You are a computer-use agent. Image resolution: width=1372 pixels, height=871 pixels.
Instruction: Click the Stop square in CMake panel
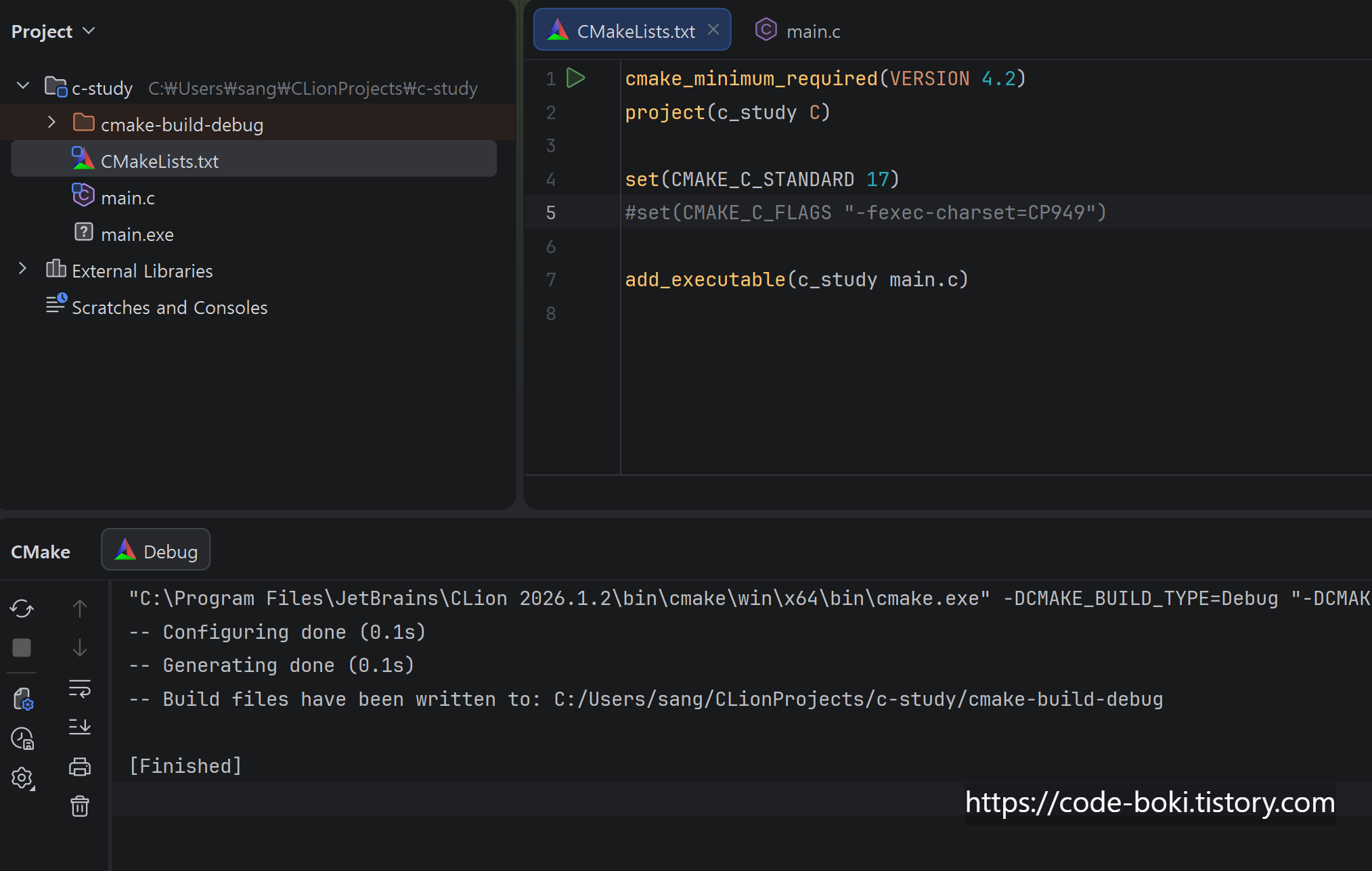coord(22,648)
